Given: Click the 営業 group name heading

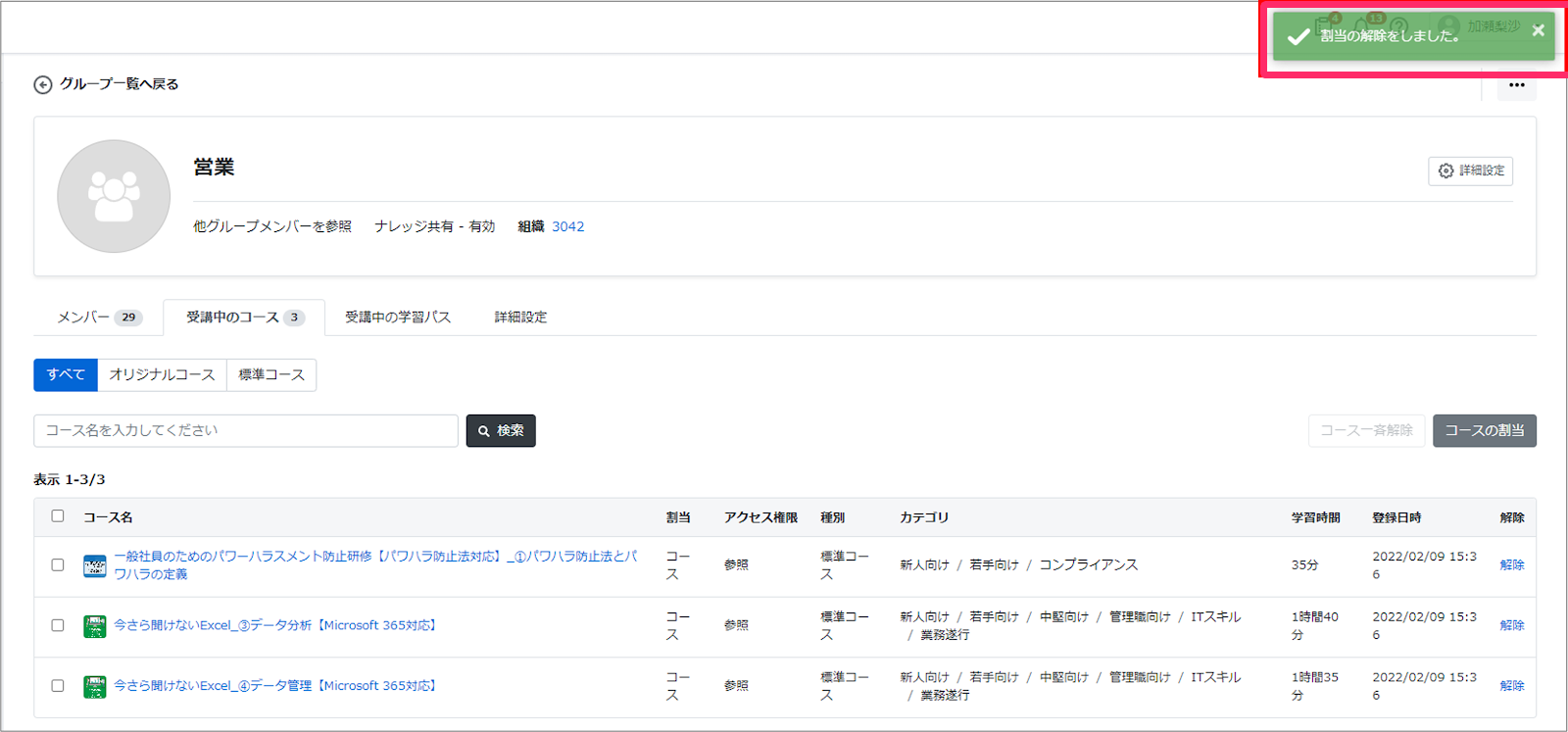Looking at the screenshot, I should point(214,168).
